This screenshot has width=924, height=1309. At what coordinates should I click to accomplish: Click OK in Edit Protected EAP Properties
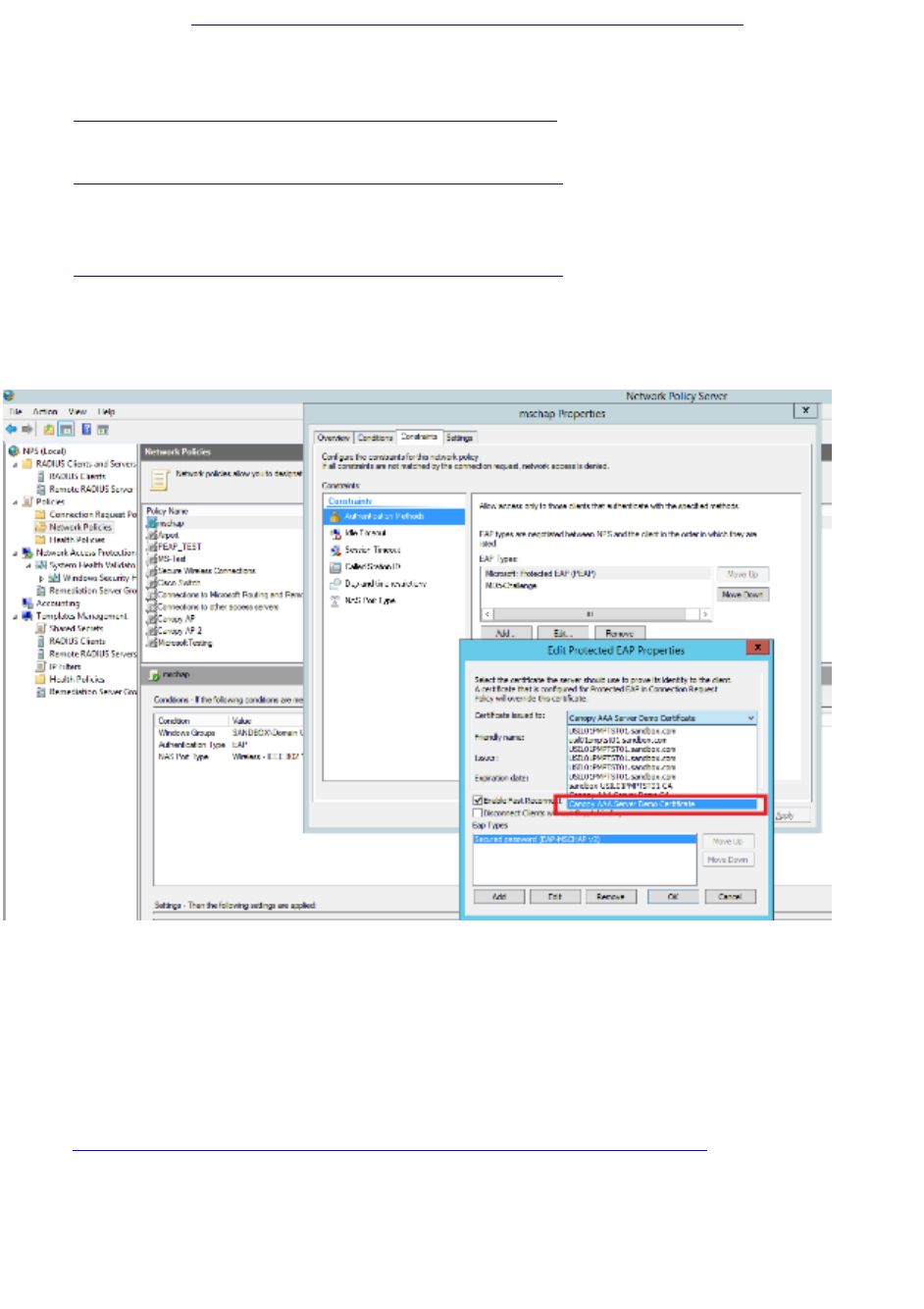673,897
